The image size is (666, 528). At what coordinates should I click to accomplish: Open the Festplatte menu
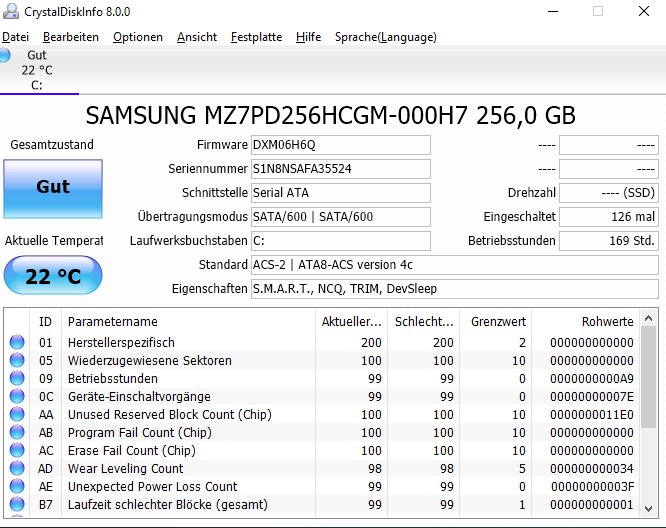tap(256, 37)
